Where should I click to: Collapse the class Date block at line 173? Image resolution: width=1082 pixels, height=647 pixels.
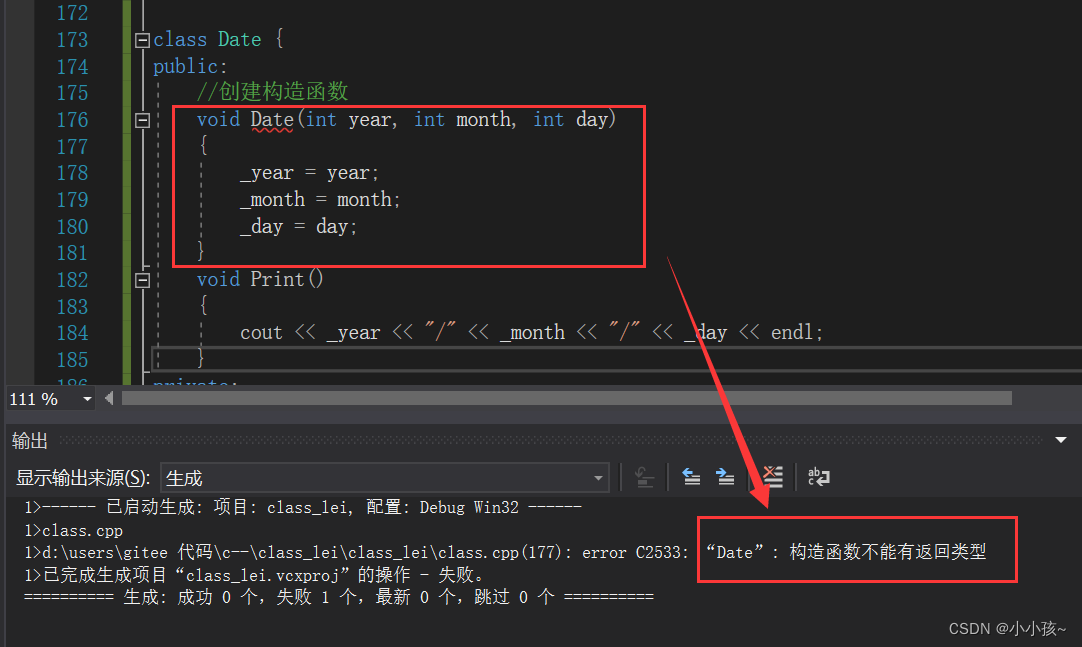(142, 40)
